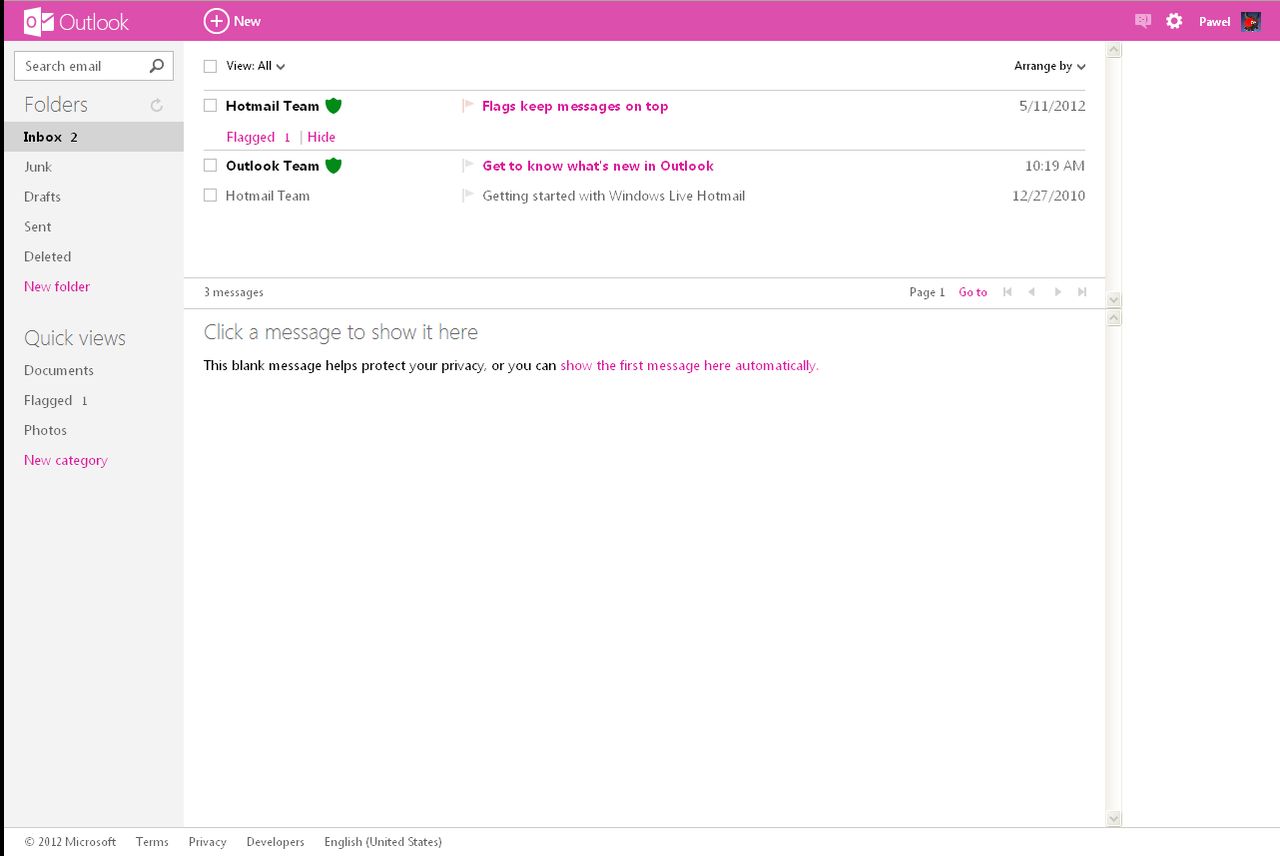
Task: Open the Drafts folder
Action: (x=42, y=197)
